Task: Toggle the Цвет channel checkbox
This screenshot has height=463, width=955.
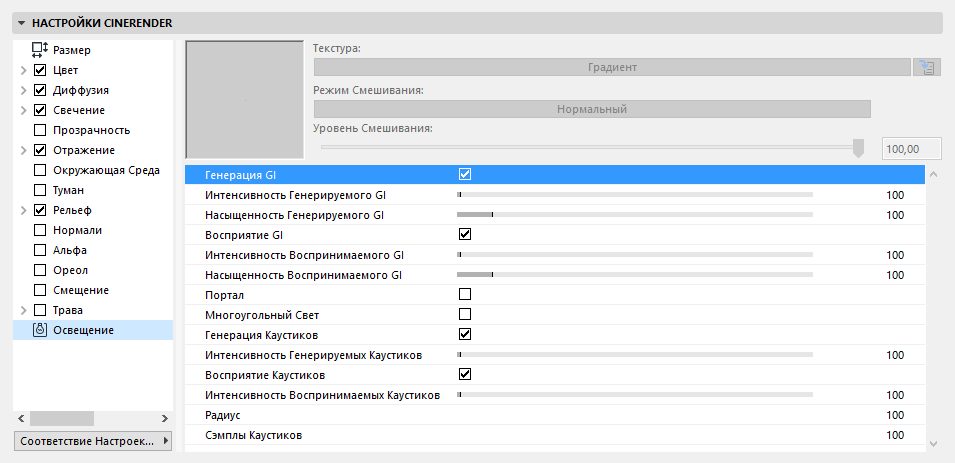Action: point(40,70)
